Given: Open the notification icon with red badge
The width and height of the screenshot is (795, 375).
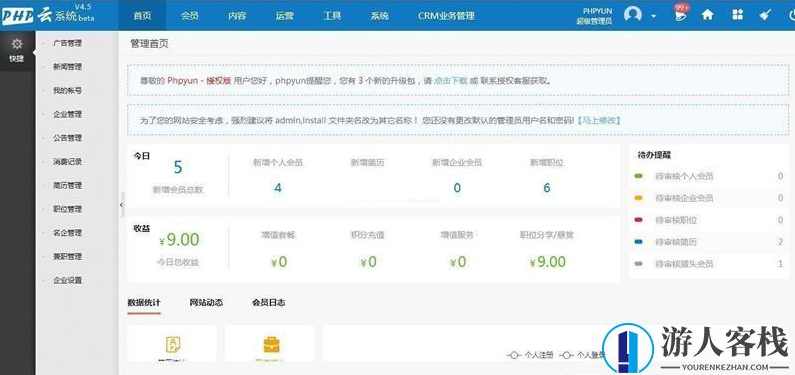Looking at the screenshot, I should [x=681, y=13].
